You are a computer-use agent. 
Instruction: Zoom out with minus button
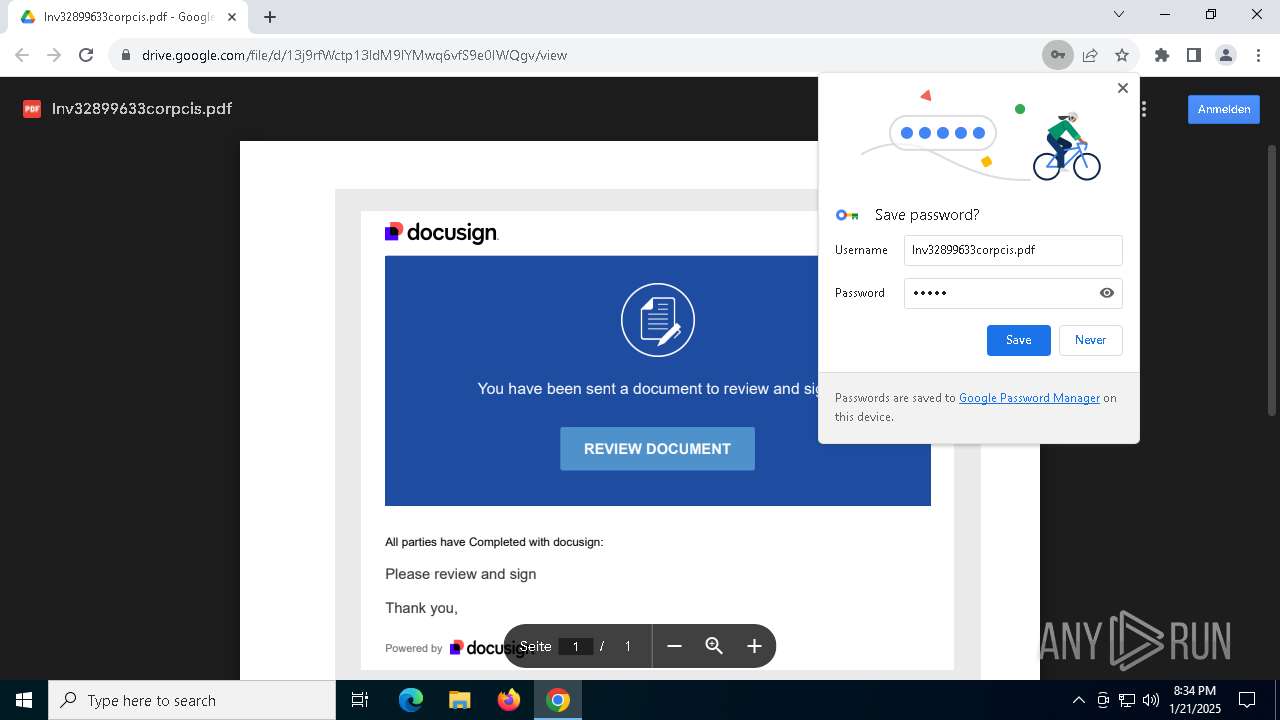click(x=674, y=646)
